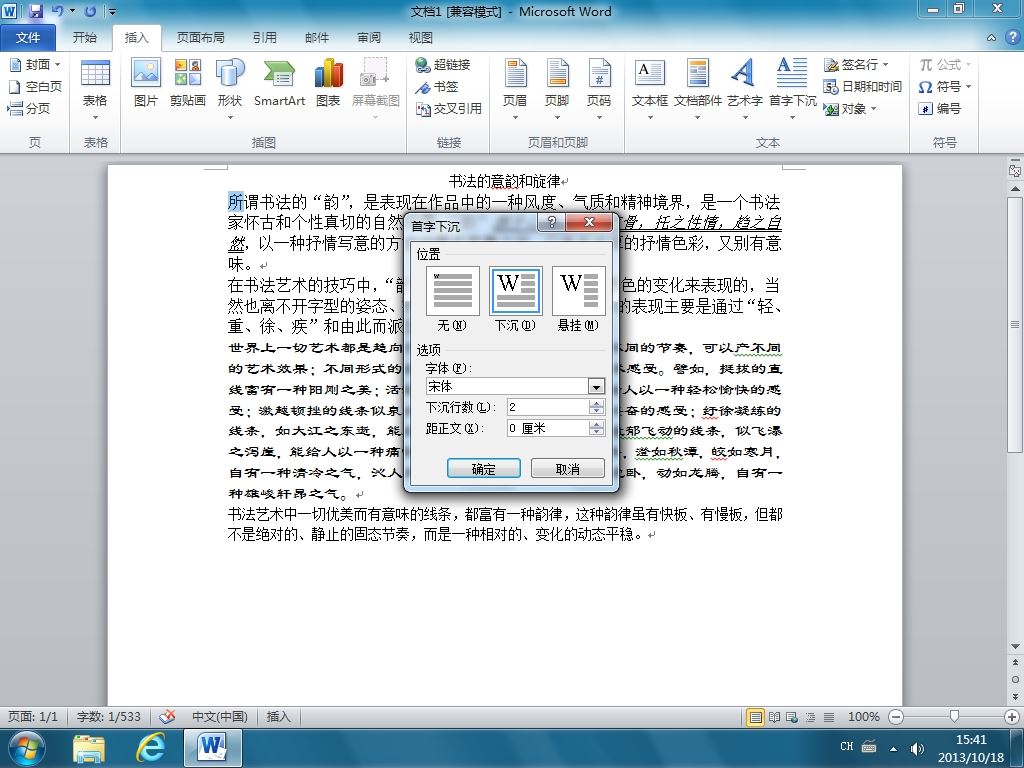Insert a cross-reference (交叉引用)
The width and height of the screenshot is (1024, 768).
coord(449,108)
